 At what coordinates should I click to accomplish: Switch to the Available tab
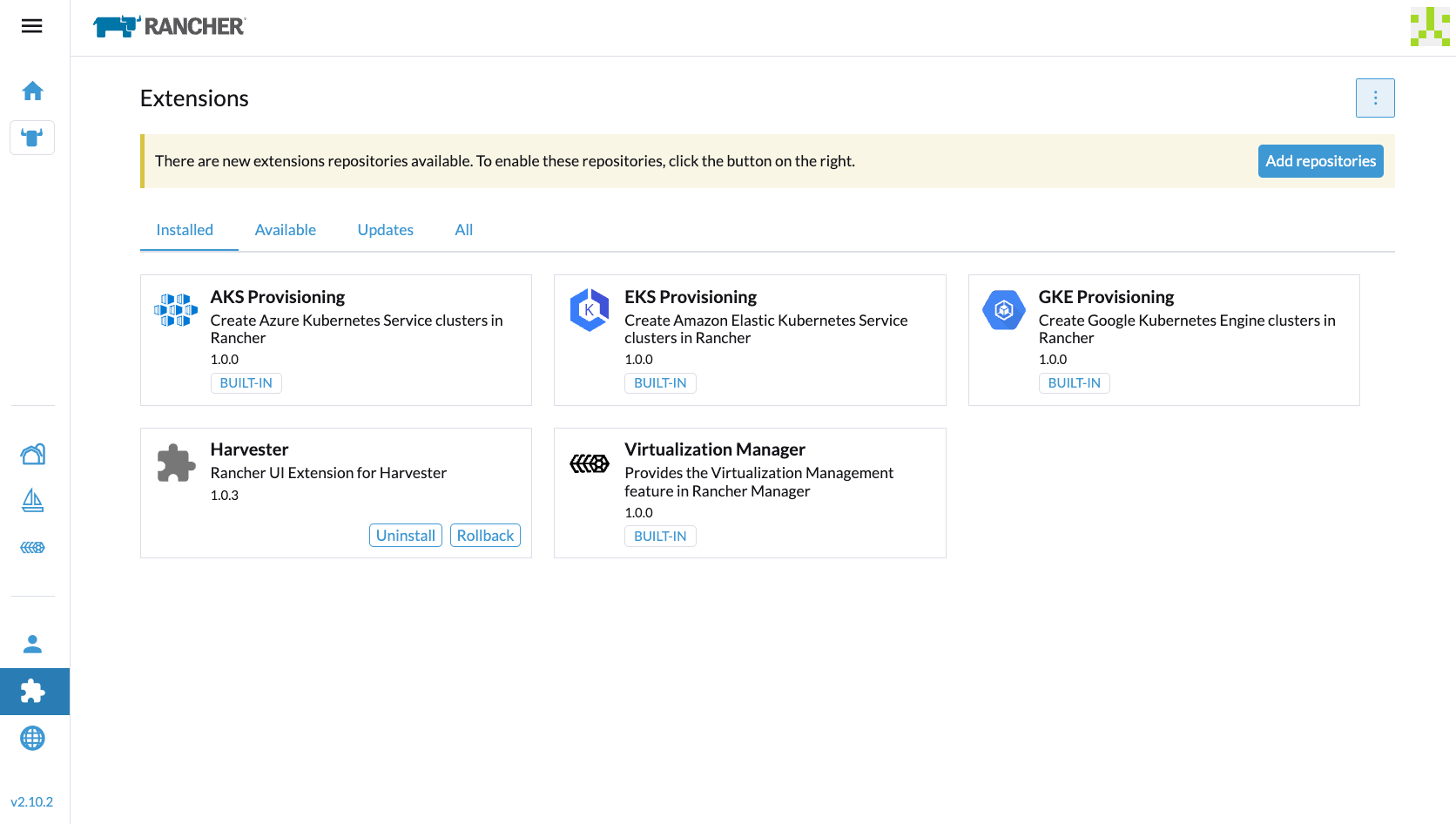[x=285, y=230]
